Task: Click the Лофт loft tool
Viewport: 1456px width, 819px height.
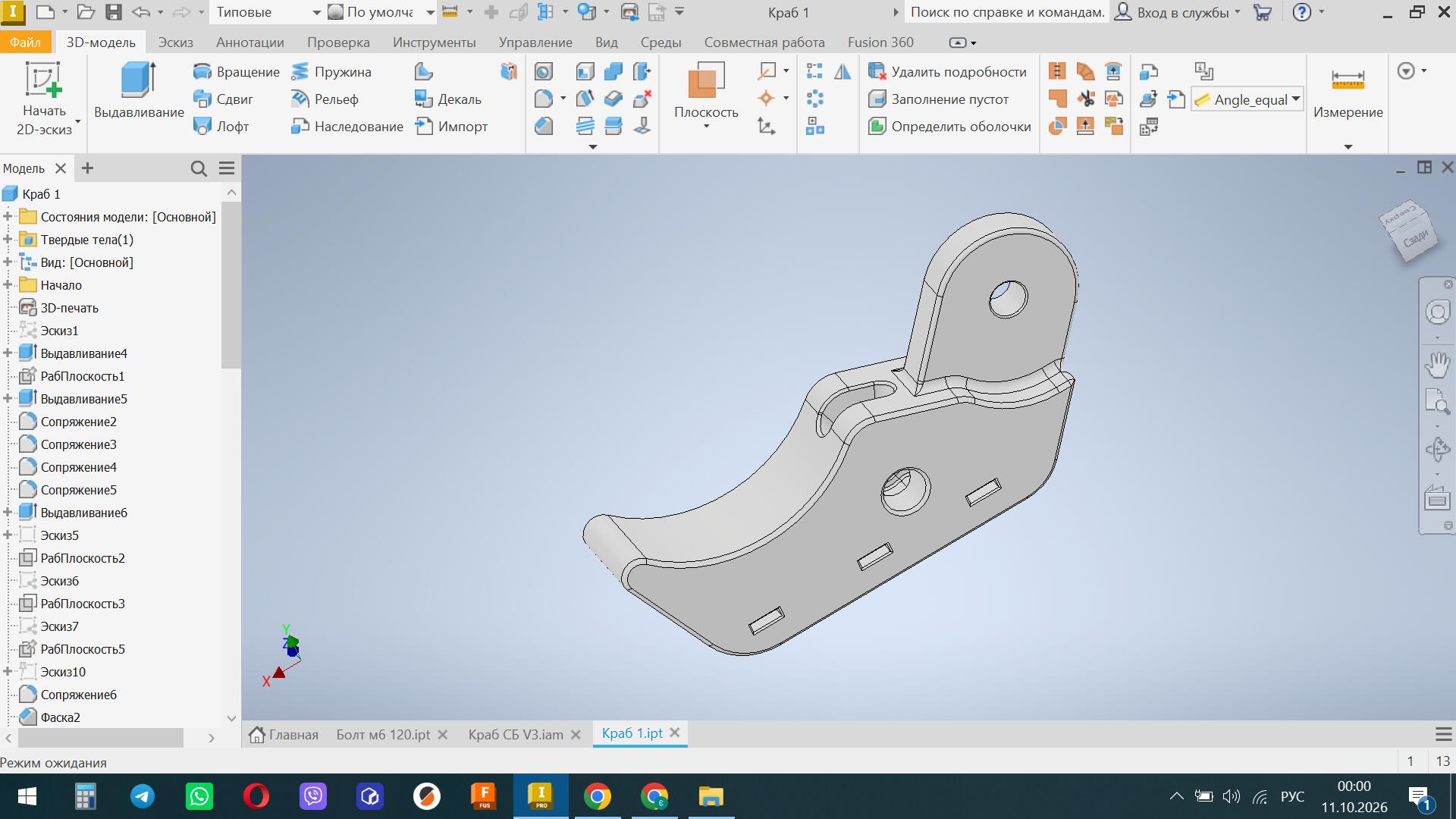Action: [221, 127]
